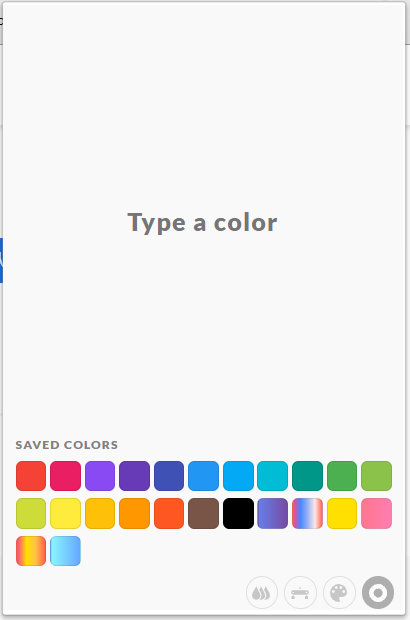Viewport: 410px width, 620px height.
Task: Click the gradient slider tool icon
Action: (x=300, y=592)
